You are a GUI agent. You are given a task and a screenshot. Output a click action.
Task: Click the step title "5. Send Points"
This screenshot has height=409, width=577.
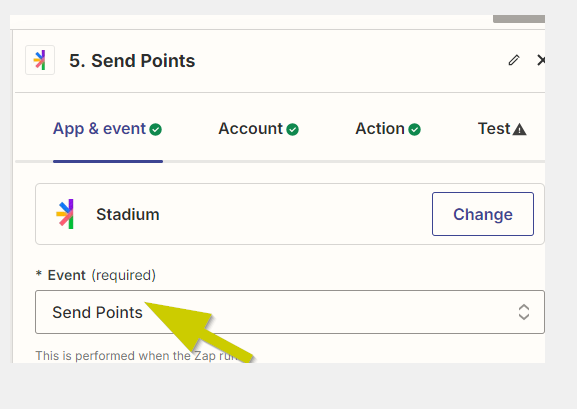tap(132, 61)
